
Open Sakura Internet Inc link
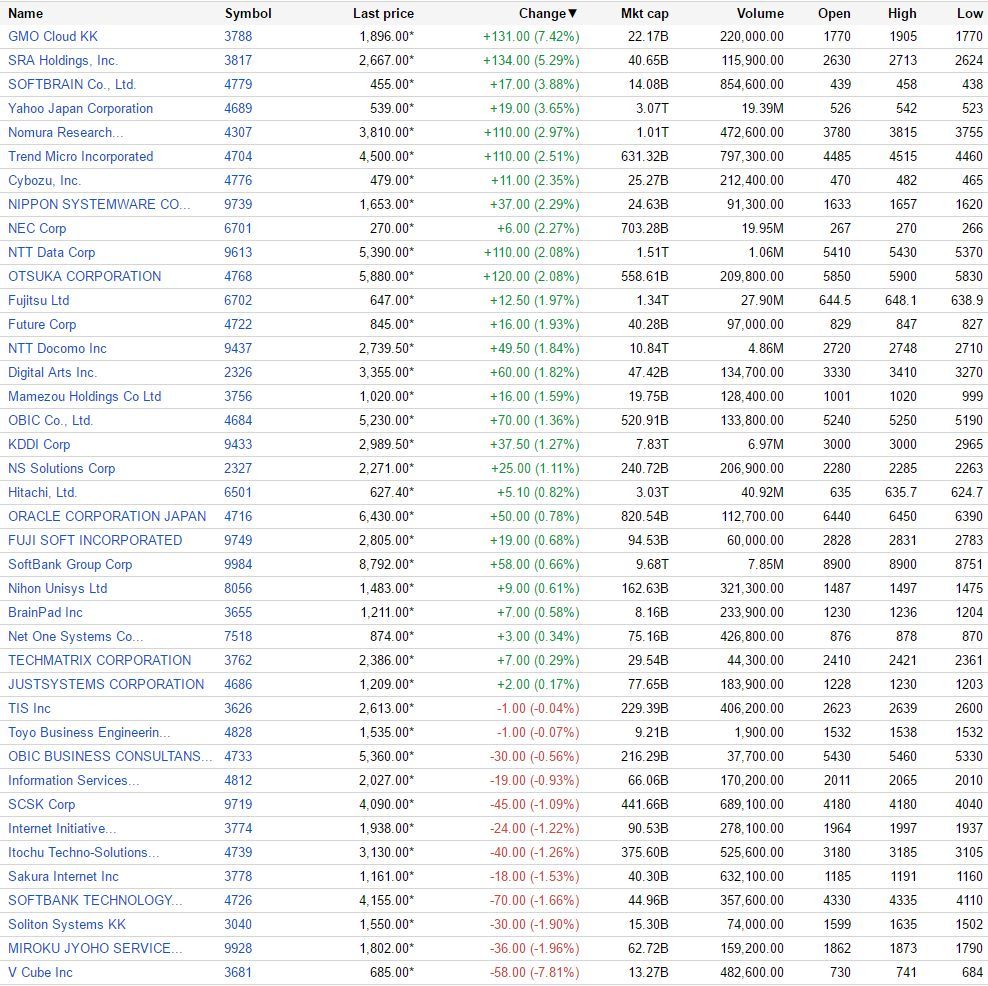click(x=63, y=876)
